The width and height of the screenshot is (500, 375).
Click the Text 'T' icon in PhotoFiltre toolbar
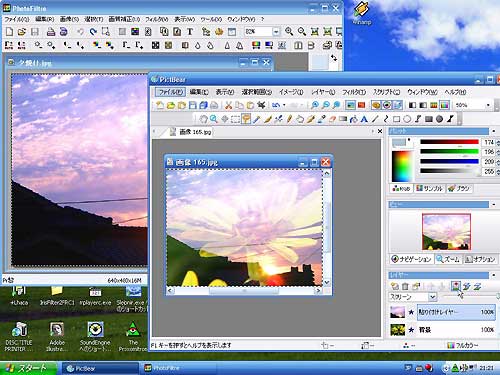[190, 32]
